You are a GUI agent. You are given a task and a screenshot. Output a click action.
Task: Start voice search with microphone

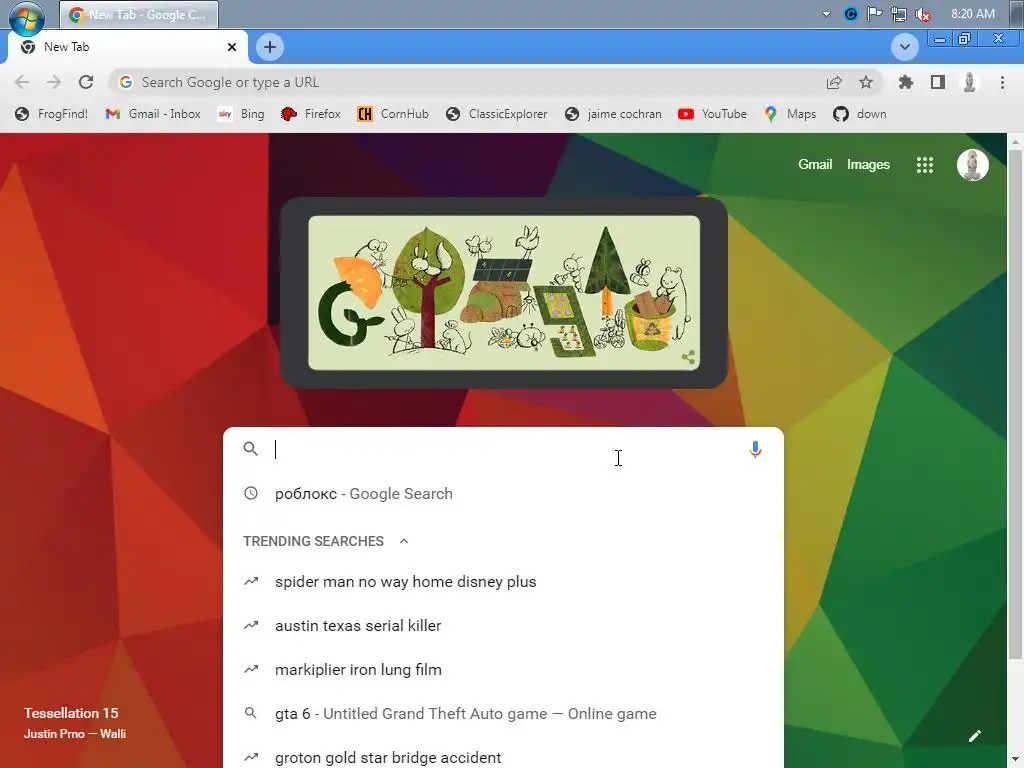[x=756, y=449]
